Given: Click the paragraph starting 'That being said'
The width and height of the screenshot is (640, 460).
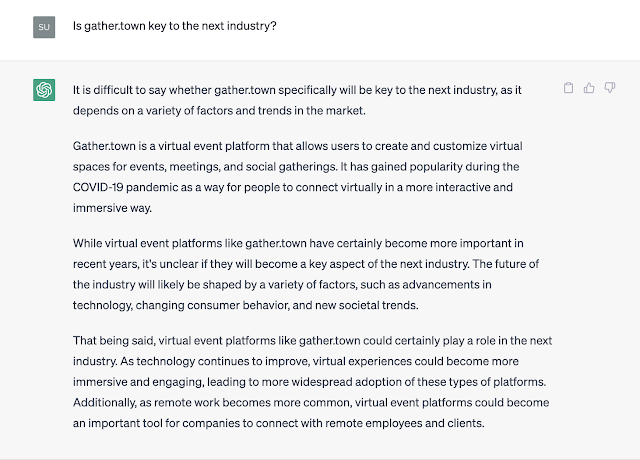Looking at the screenshot, I should pos(312,382).
